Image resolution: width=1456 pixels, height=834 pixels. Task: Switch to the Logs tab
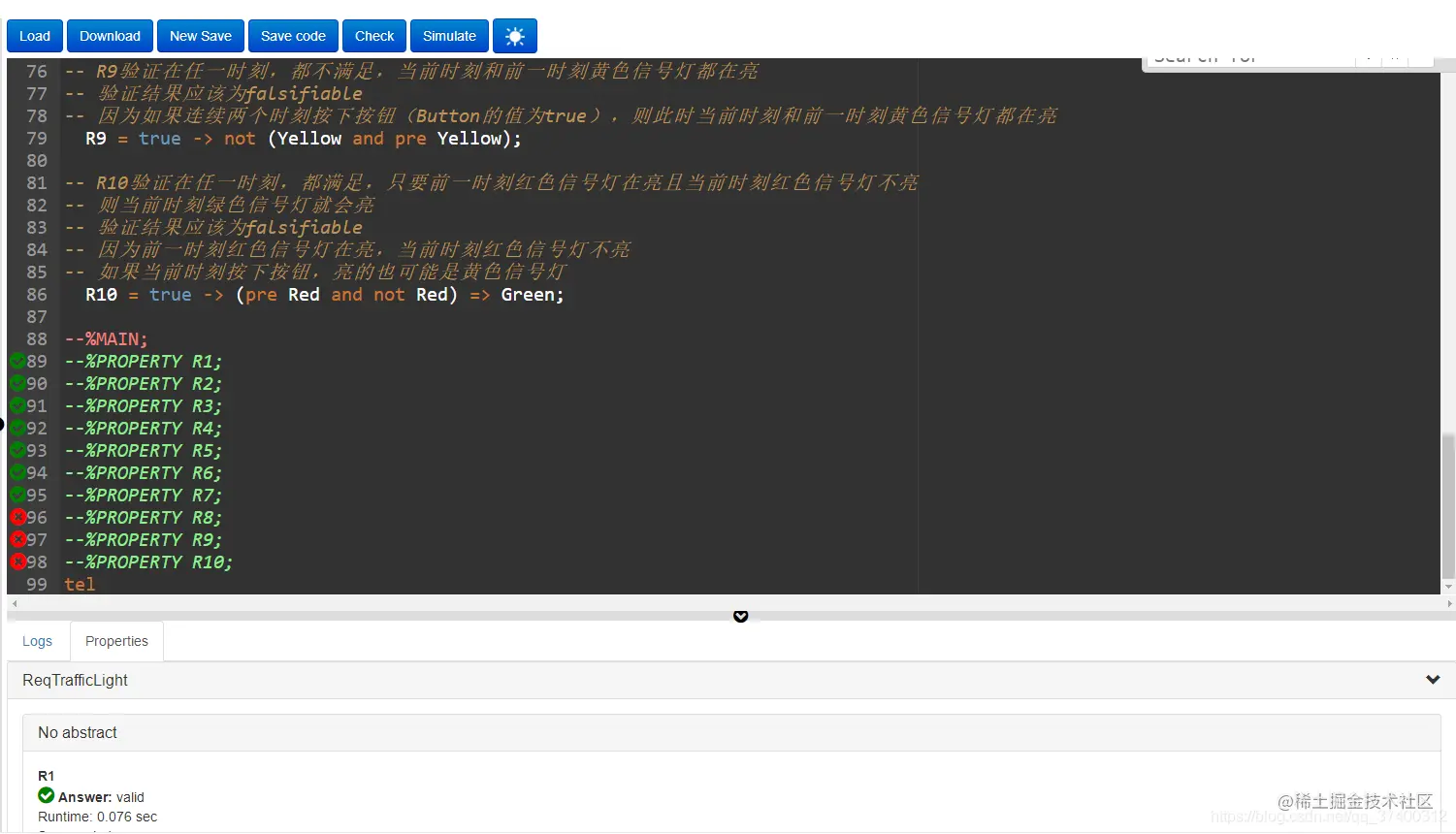(x=37, y=641)
